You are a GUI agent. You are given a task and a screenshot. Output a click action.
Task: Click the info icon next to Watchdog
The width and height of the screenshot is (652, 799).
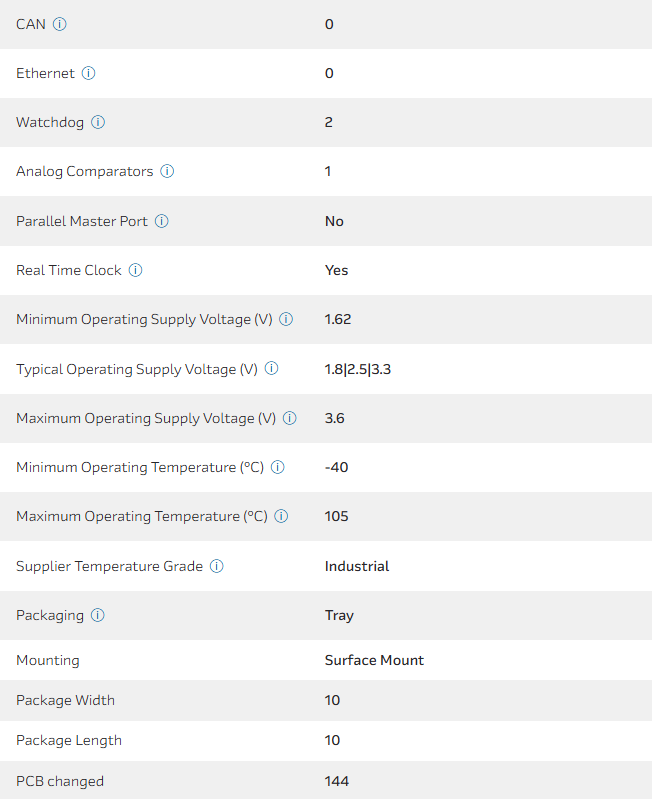pyautogui.click(x=98, y=122)
